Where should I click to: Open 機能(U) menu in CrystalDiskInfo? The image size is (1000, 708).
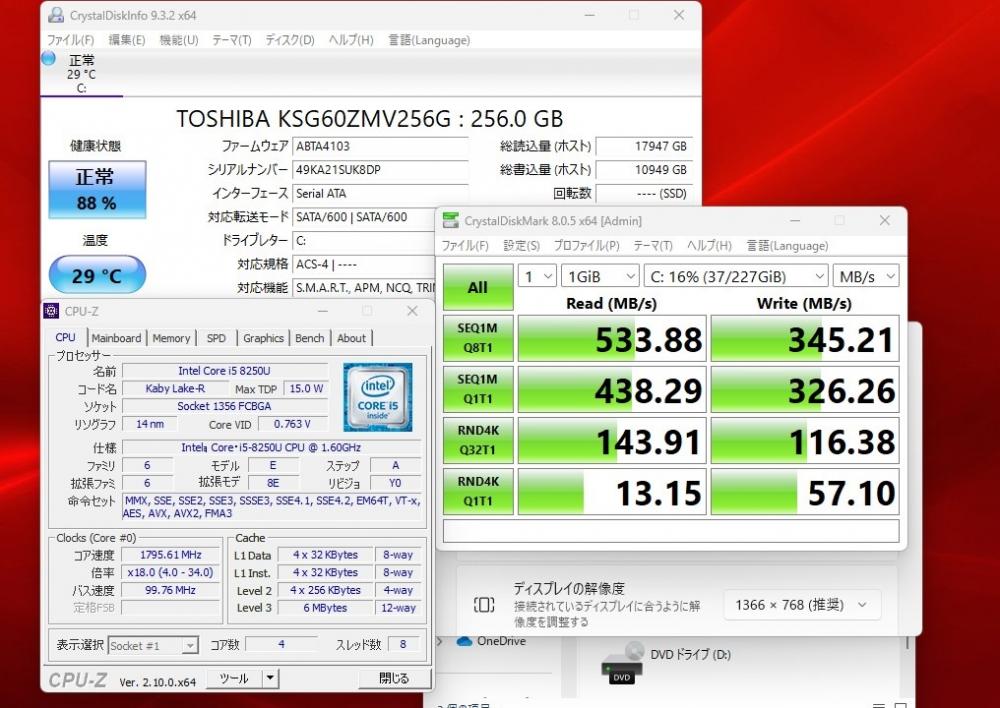tap(179, 40)
